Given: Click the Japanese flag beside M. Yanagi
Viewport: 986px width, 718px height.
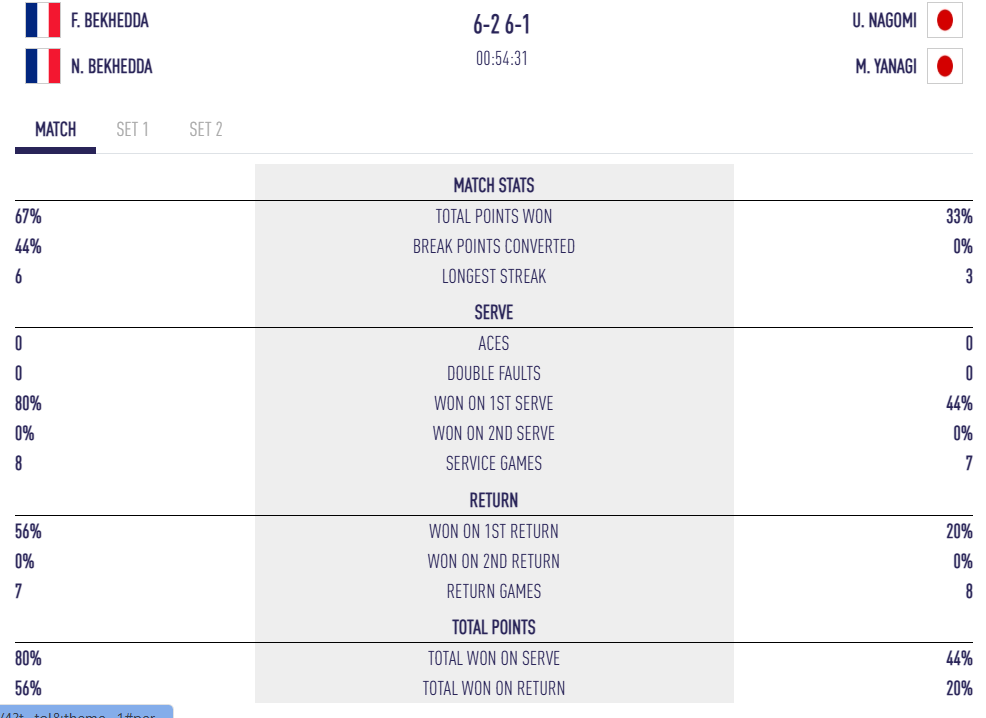Looking at the screenshot, I should coord(944,67).
